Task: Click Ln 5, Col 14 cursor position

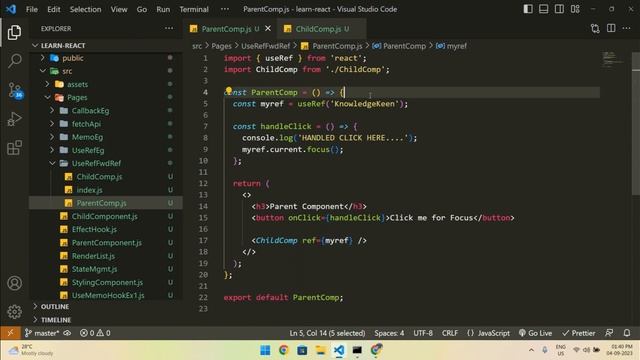Action: [x=327, y=333]
